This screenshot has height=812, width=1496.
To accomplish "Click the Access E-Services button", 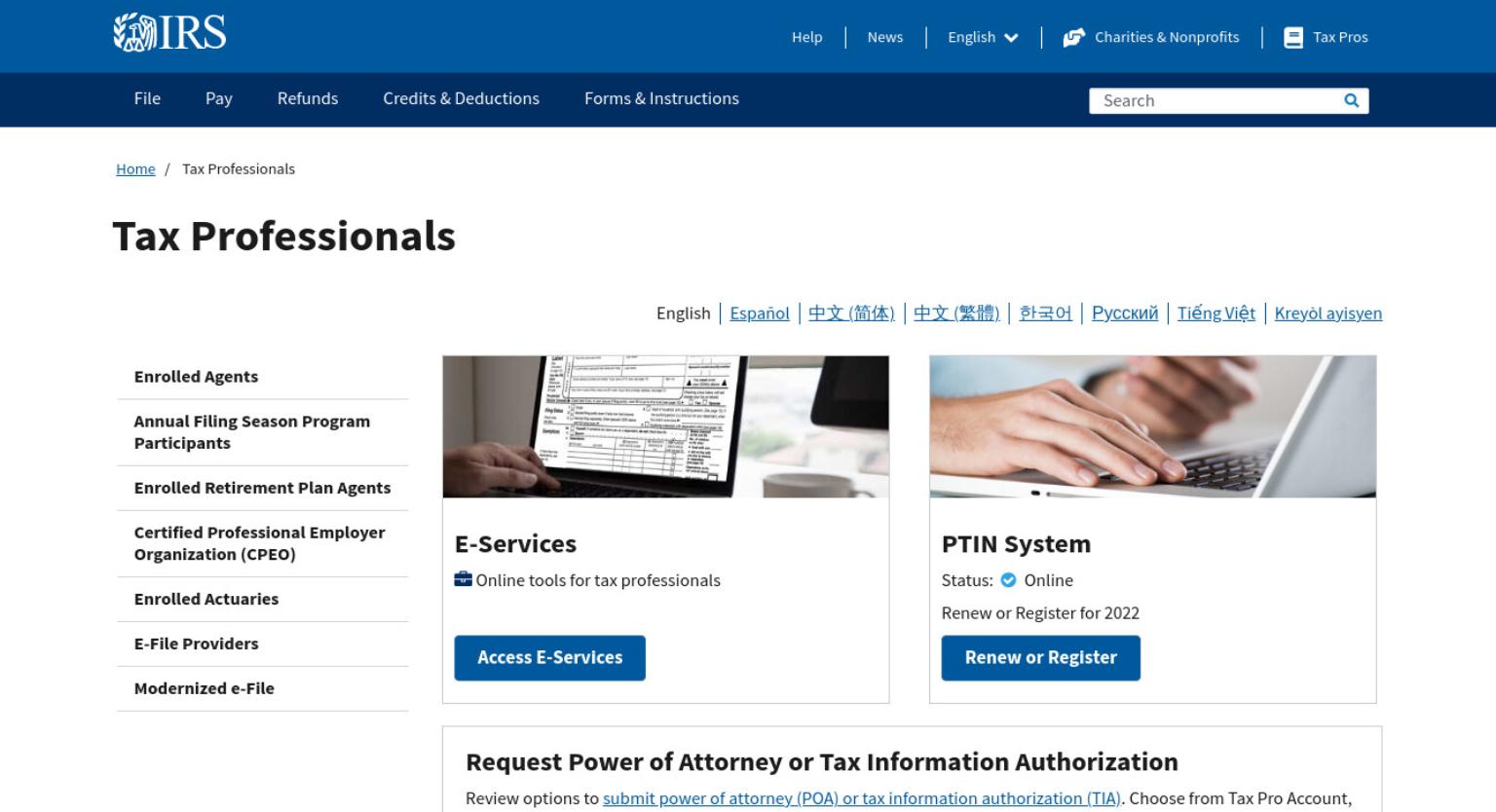I will (x=550, y=658).
